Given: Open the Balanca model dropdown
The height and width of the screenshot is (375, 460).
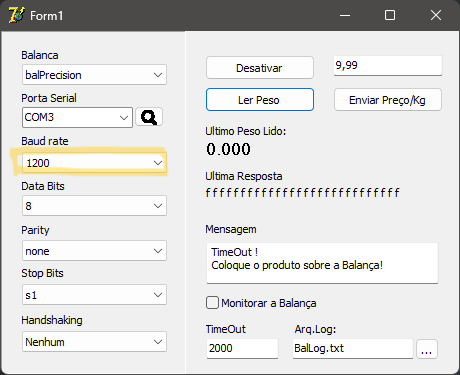Looking at the screenshot, I should click(x=94, y=75).
